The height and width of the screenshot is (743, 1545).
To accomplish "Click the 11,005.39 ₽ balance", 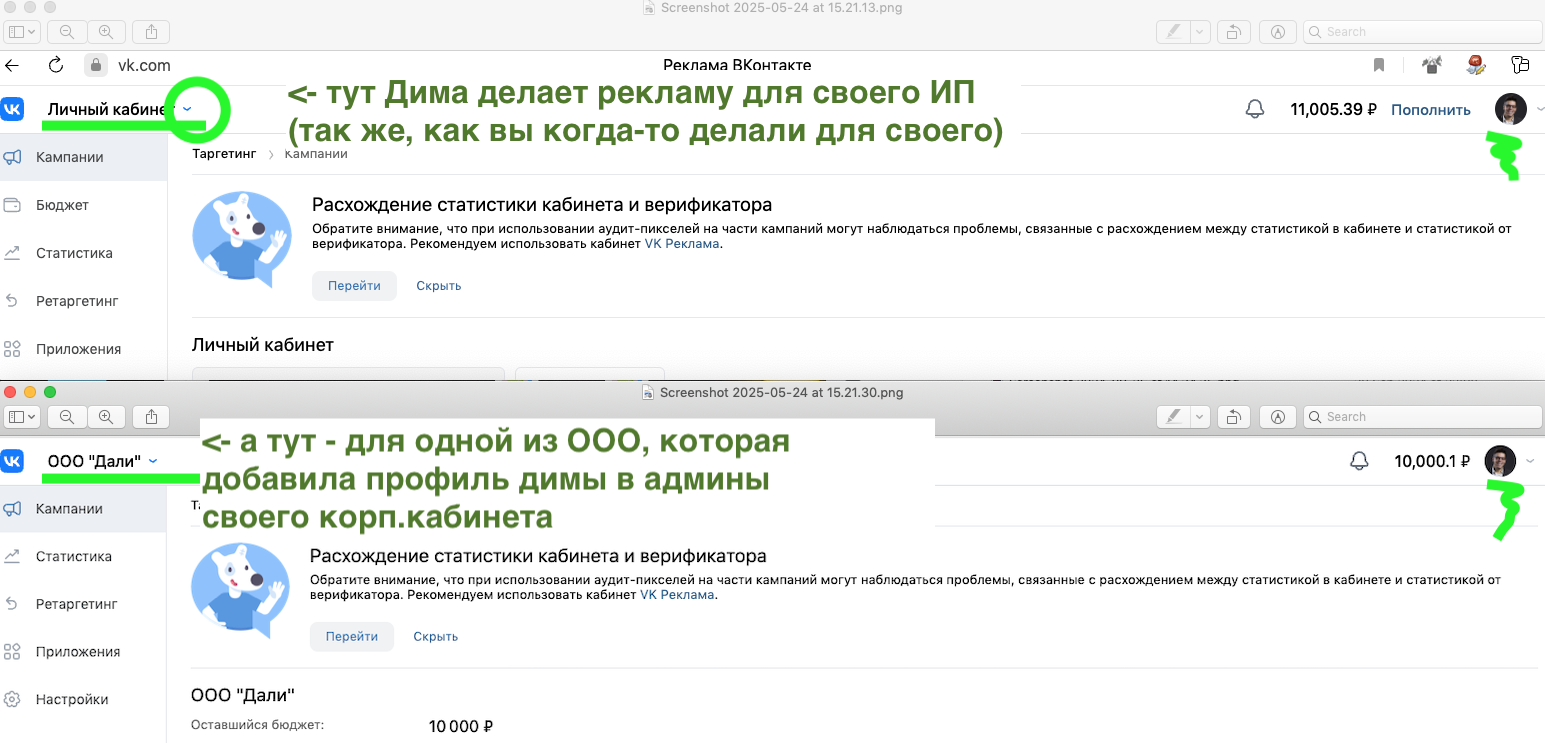I will click(1333, 110).
